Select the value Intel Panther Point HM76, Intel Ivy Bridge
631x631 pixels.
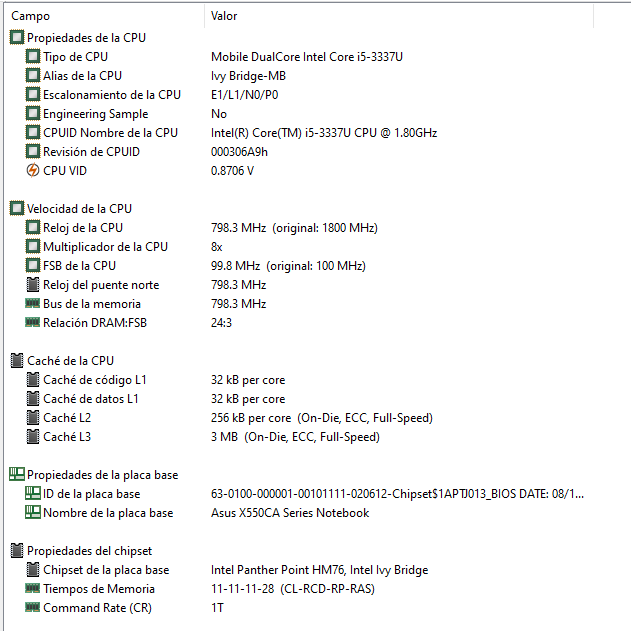[x=320, y=570]
